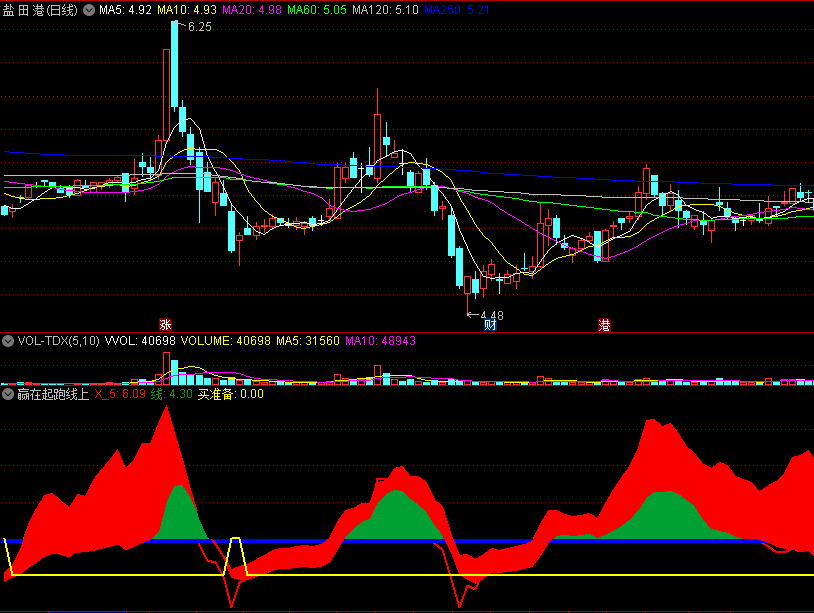The height and width of the screenshot is (613, 814).
Task: Click the 赢在起跑线上 indicator name
Action: click(53, 394)
